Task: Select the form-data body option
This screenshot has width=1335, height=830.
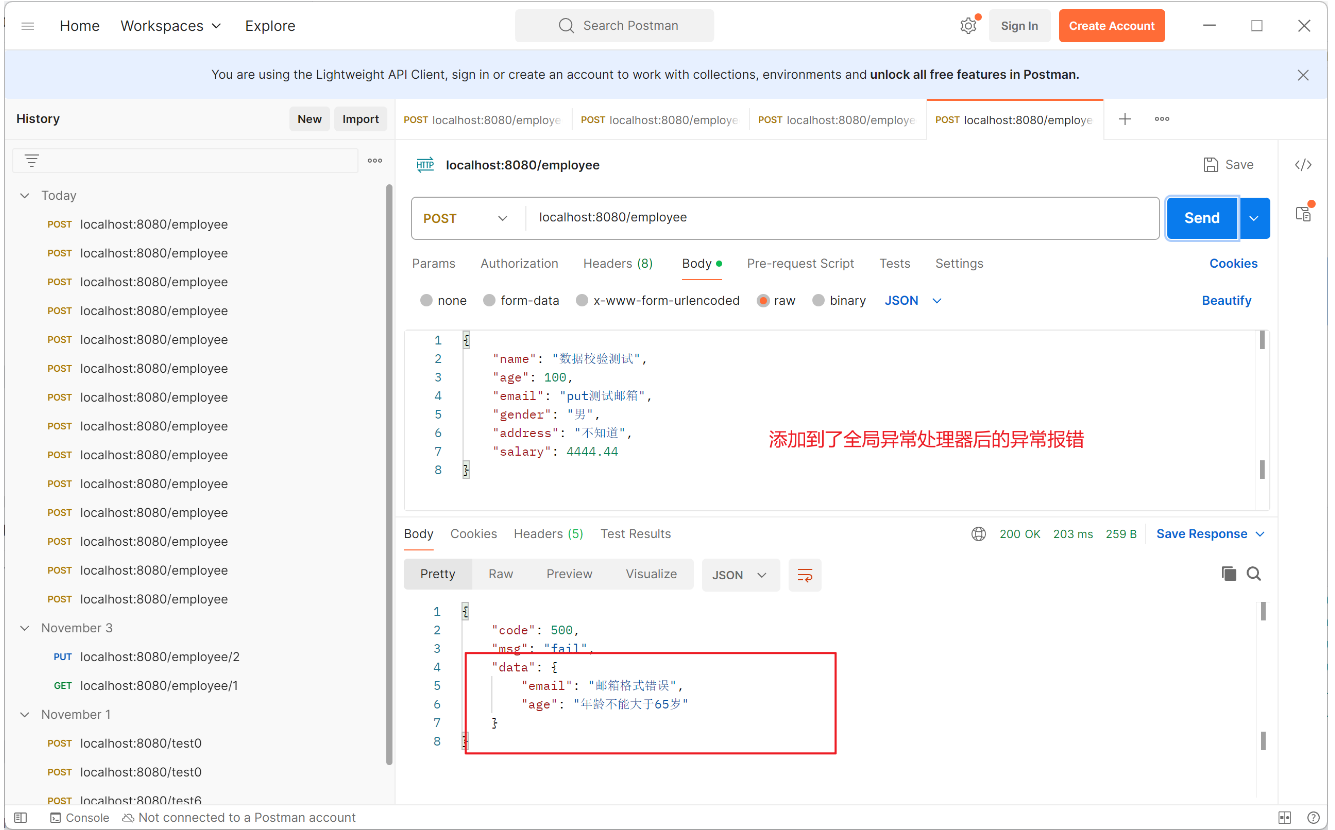Action: tap(521, 301)
